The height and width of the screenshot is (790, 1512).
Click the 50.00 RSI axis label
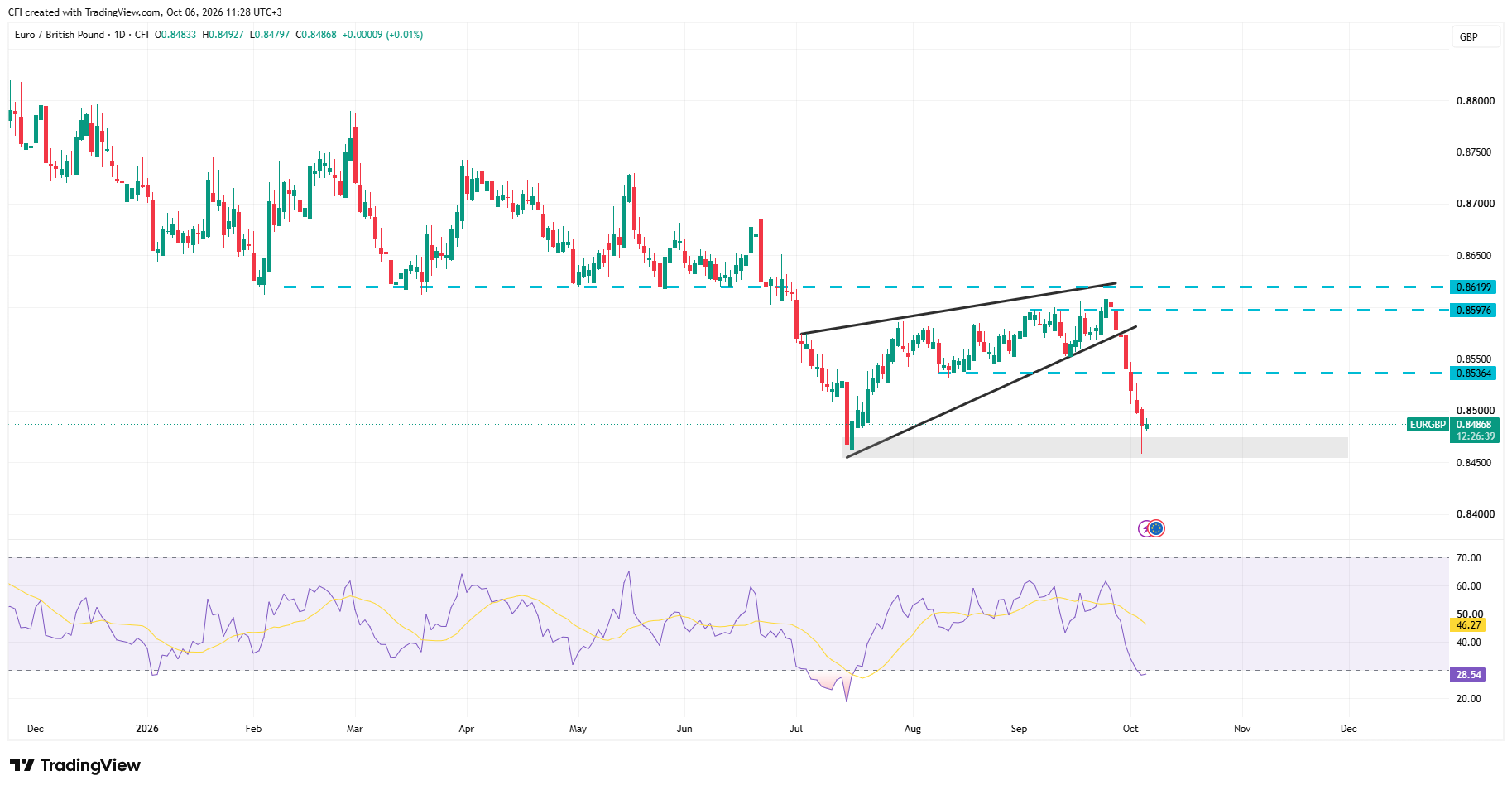click(1468, 614)
